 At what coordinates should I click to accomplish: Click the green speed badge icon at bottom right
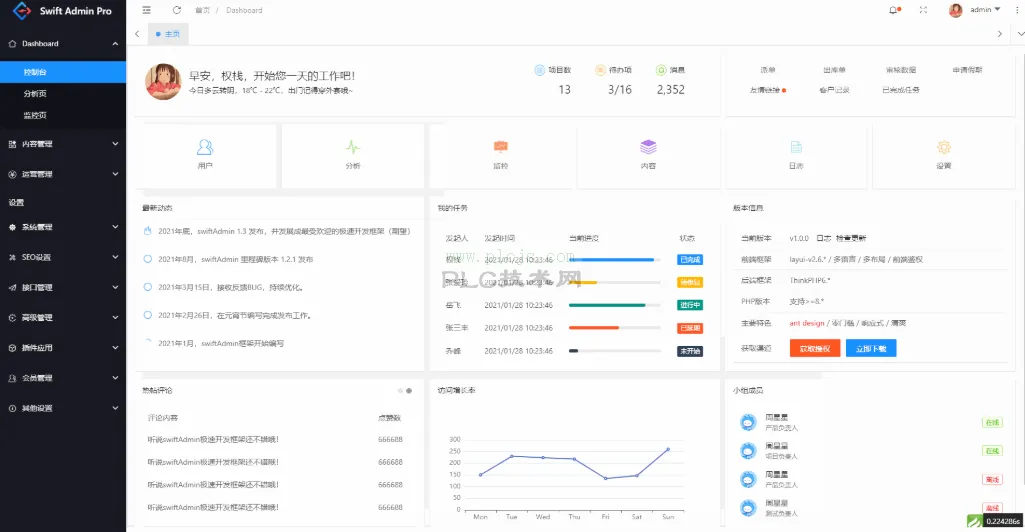975,521
